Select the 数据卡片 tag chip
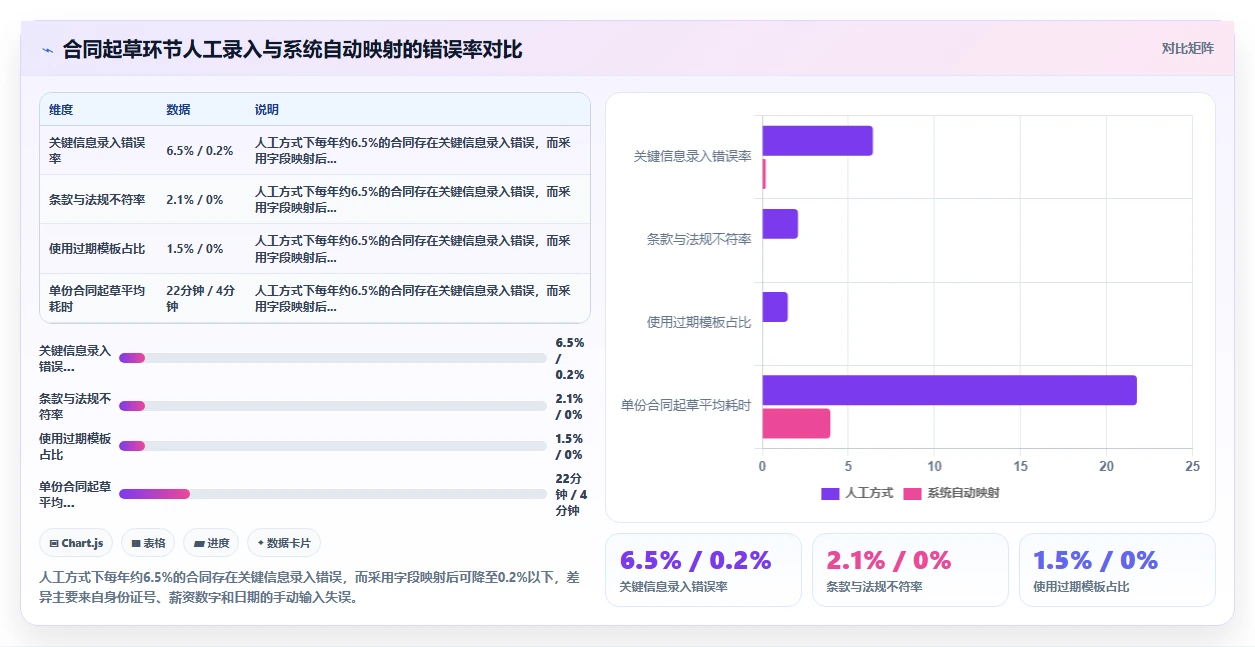This screenshot has height=647, width=1255. click(x=284, y=543)
